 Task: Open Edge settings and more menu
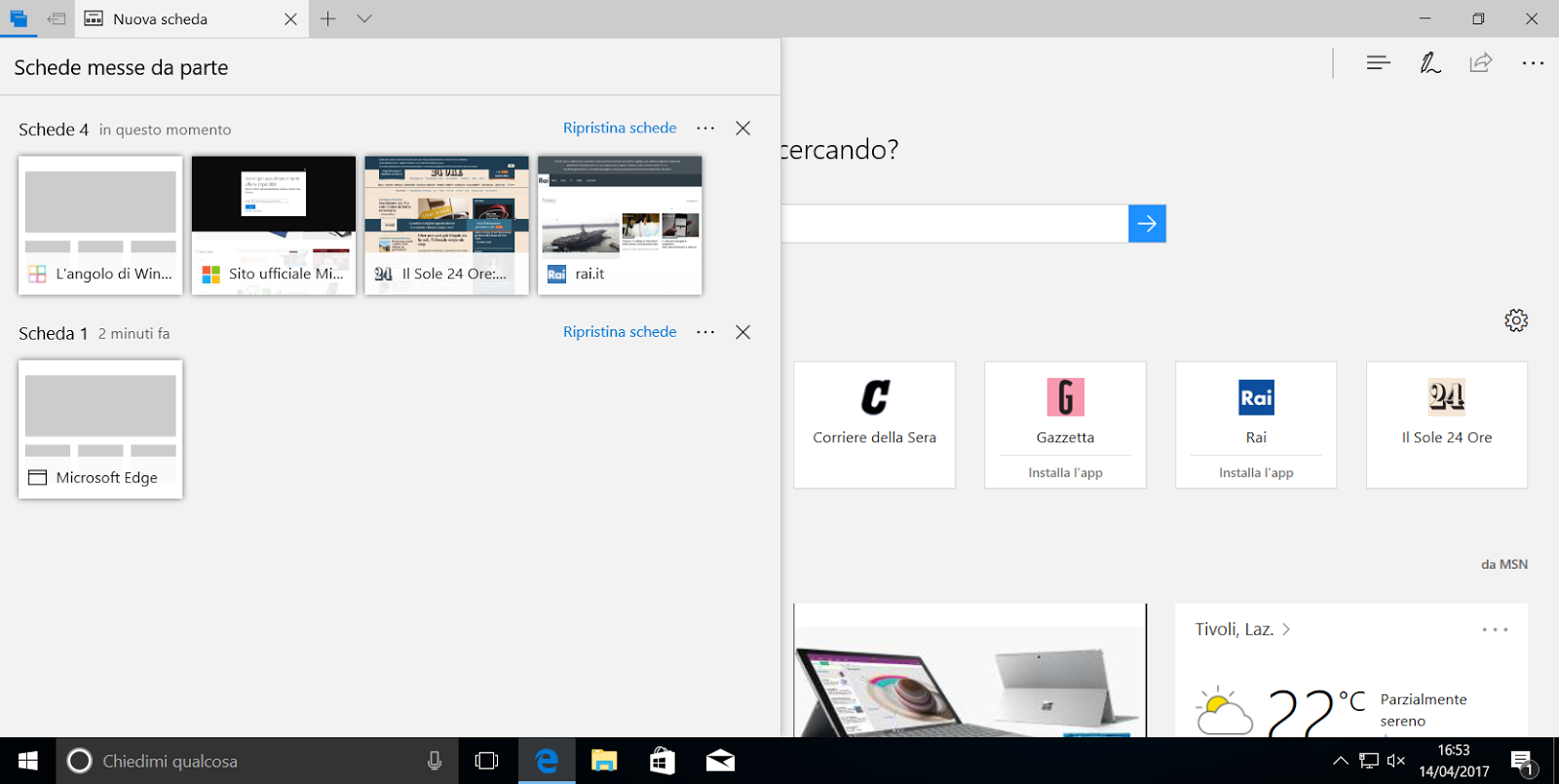(1533, 63)
